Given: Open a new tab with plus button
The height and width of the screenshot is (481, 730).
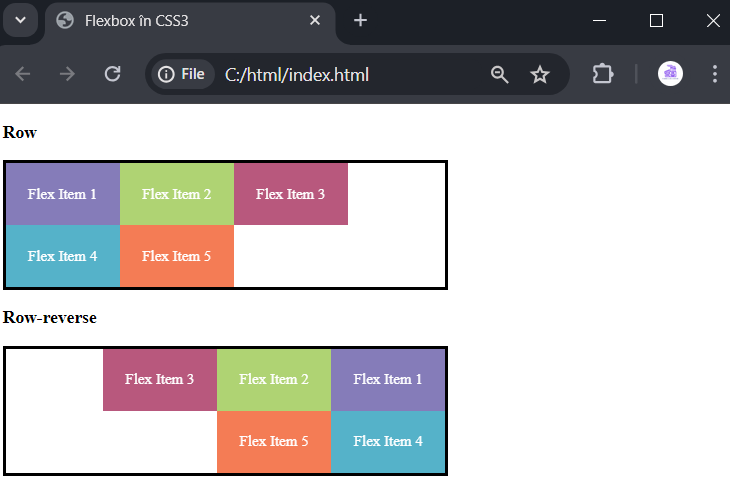Looking at the screenshot, I should [x=360, y=20].
